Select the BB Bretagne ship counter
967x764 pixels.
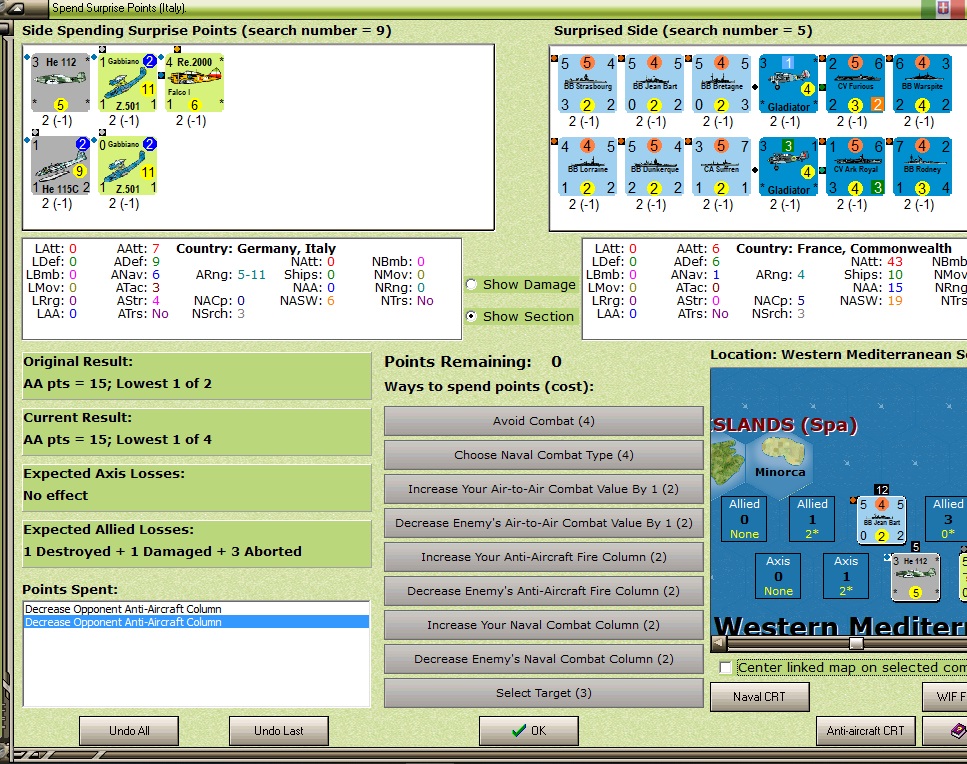point(722,83)
